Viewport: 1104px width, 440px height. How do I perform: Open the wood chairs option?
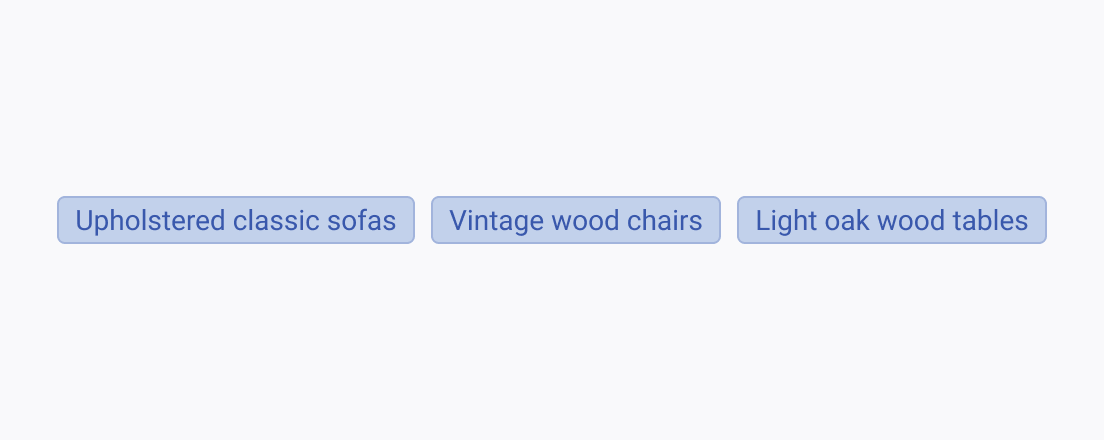576,220
